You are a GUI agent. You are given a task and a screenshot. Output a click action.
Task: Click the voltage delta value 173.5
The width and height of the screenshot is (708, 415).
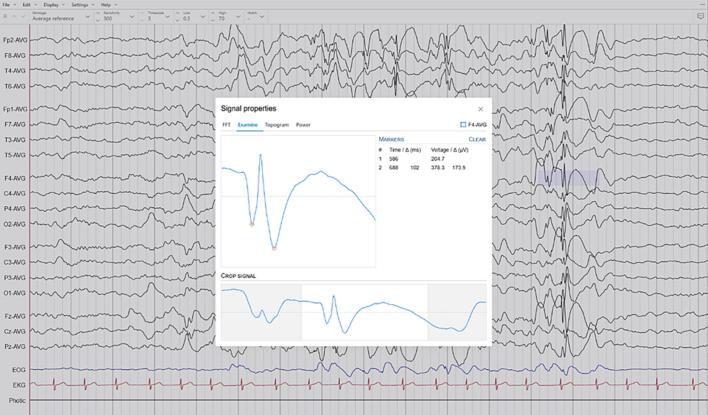[x=458, y=168]
